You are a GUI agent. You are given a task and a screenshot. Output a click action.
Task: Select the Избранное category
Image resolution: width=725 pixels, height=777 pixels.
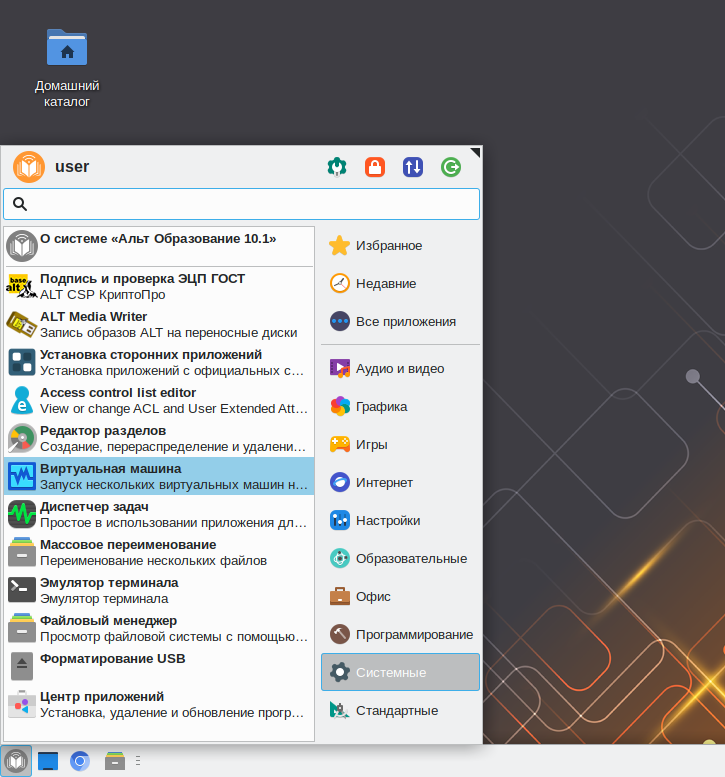click(400, 246)
